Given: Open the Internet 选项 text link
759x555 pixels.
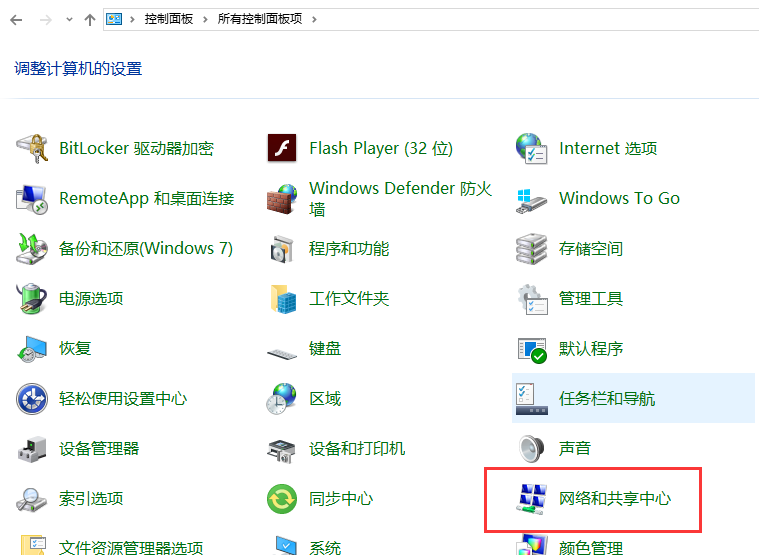Looking at the screenshot, I should (x=607, y=149).
